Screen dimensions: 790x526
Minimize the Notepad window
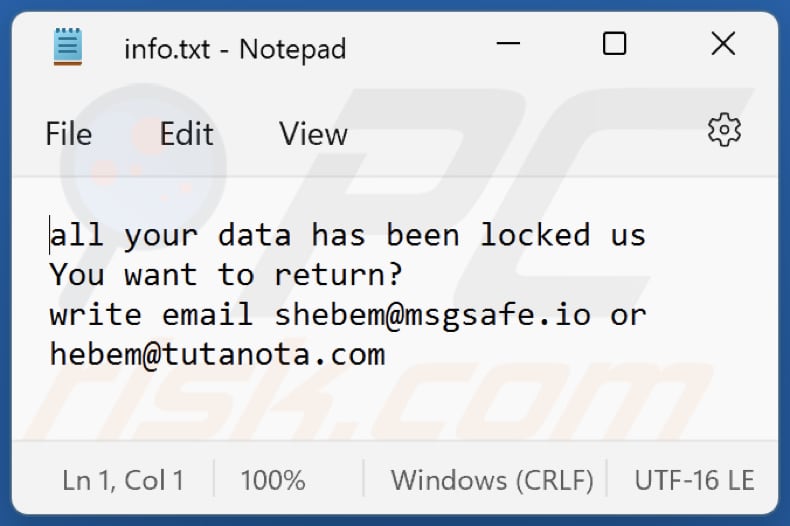[x=507, y=45]
